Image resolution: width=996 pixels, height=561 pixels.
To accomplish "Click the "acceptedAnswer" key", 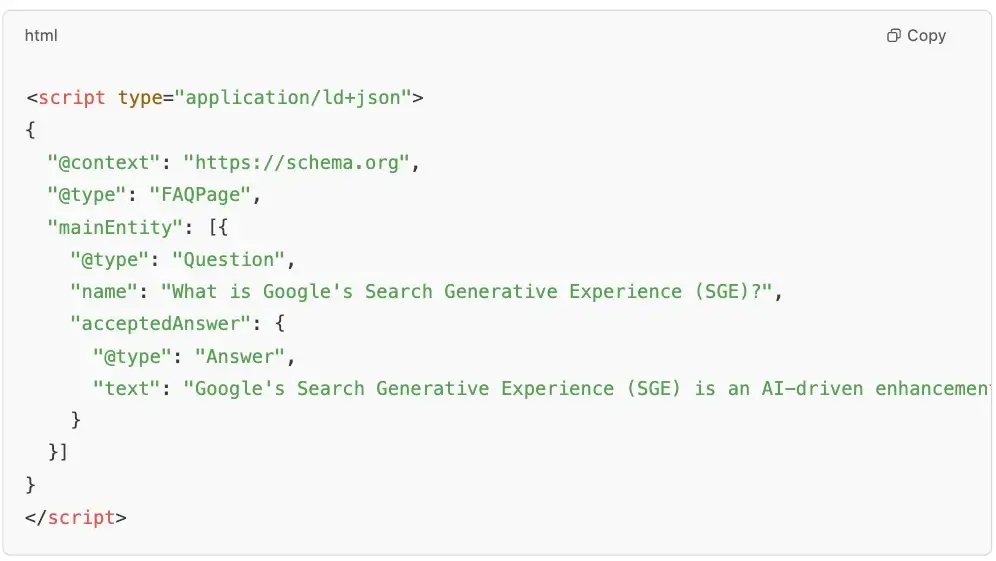I will (x=160, y=323).
